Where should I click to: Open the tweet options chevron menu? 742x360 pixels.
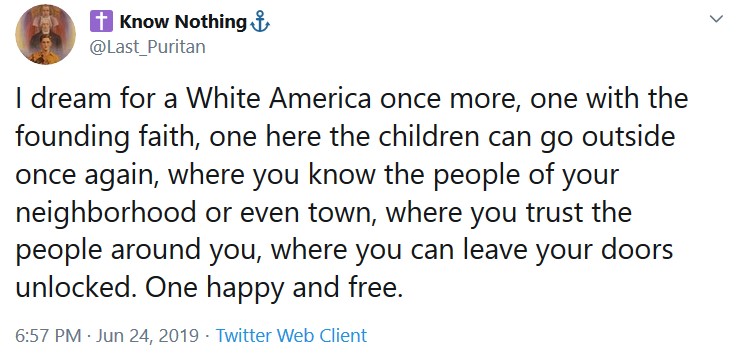tap(716, 19)
